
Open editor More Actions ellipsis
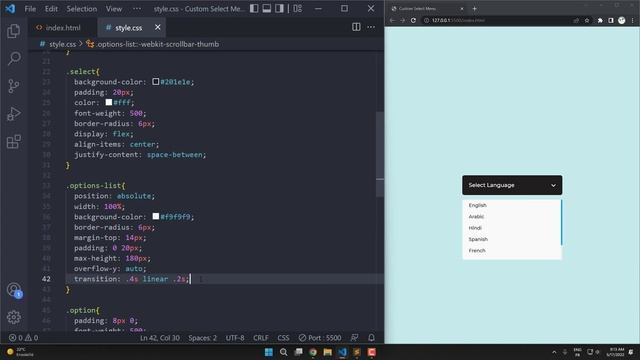point(371,27)
